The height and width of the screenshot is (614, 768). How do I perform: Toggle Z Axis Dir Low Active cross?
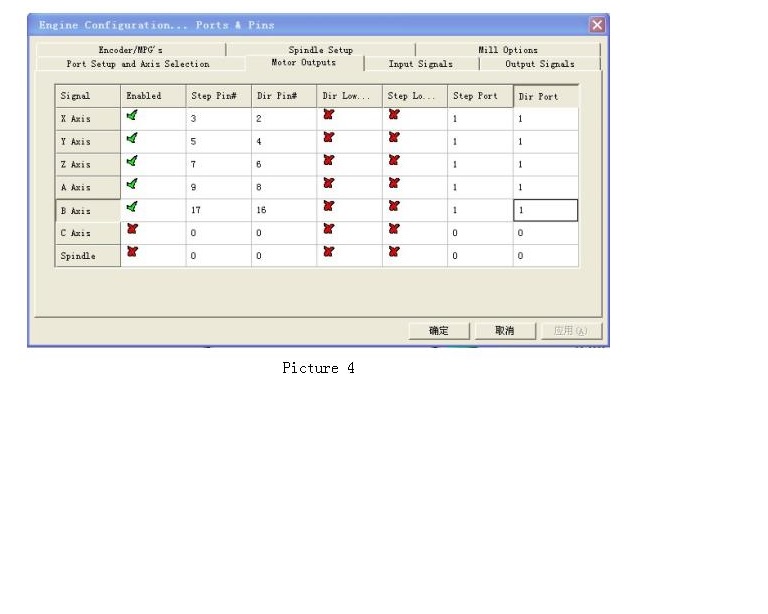click(x=329, y=160)
